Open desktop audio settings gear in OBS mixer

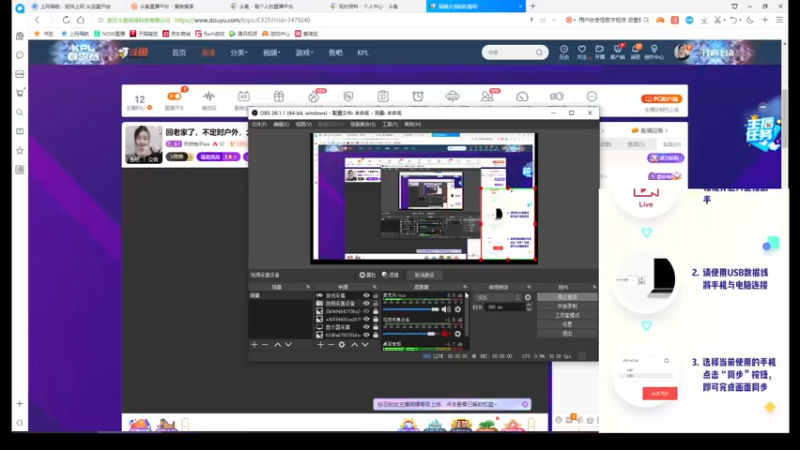click(x=458, y=309)
